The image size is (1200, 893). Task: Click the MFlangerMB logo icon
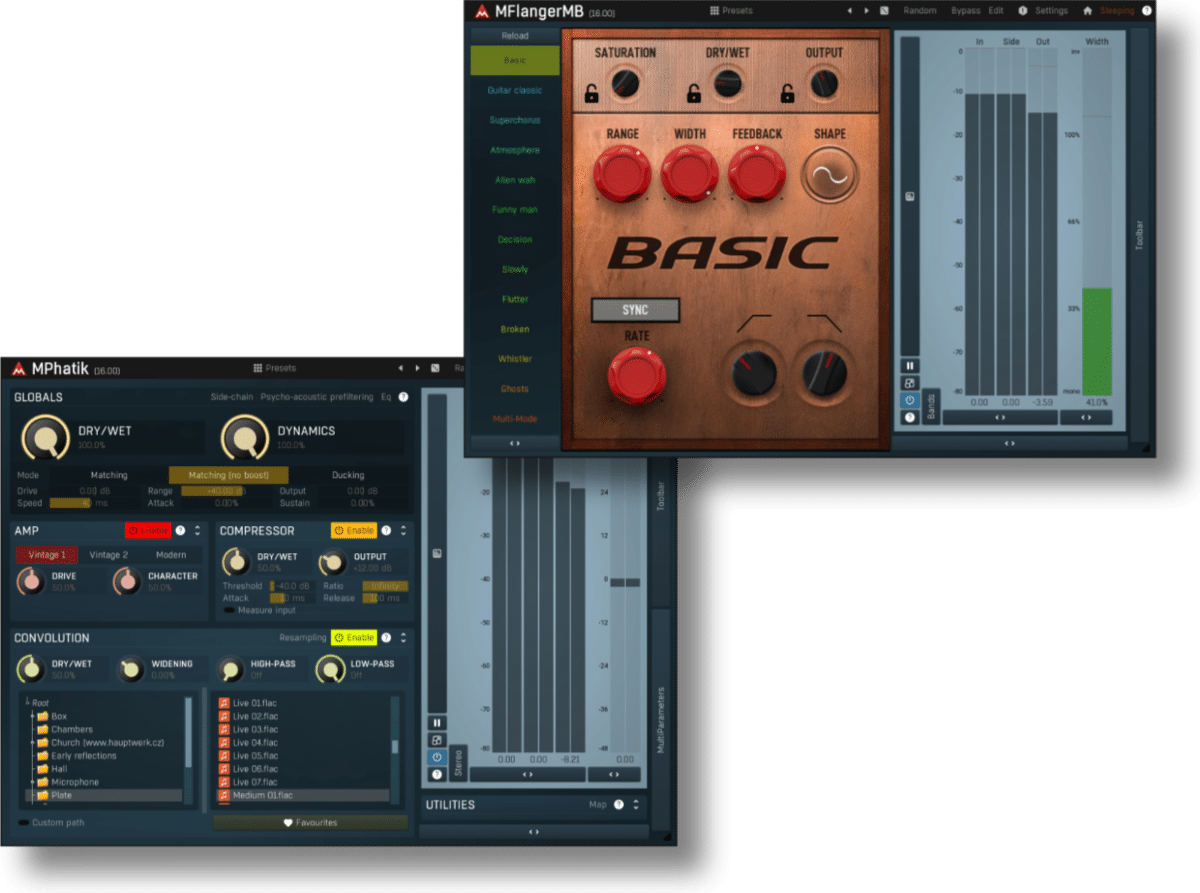click(x=481, y=11)
